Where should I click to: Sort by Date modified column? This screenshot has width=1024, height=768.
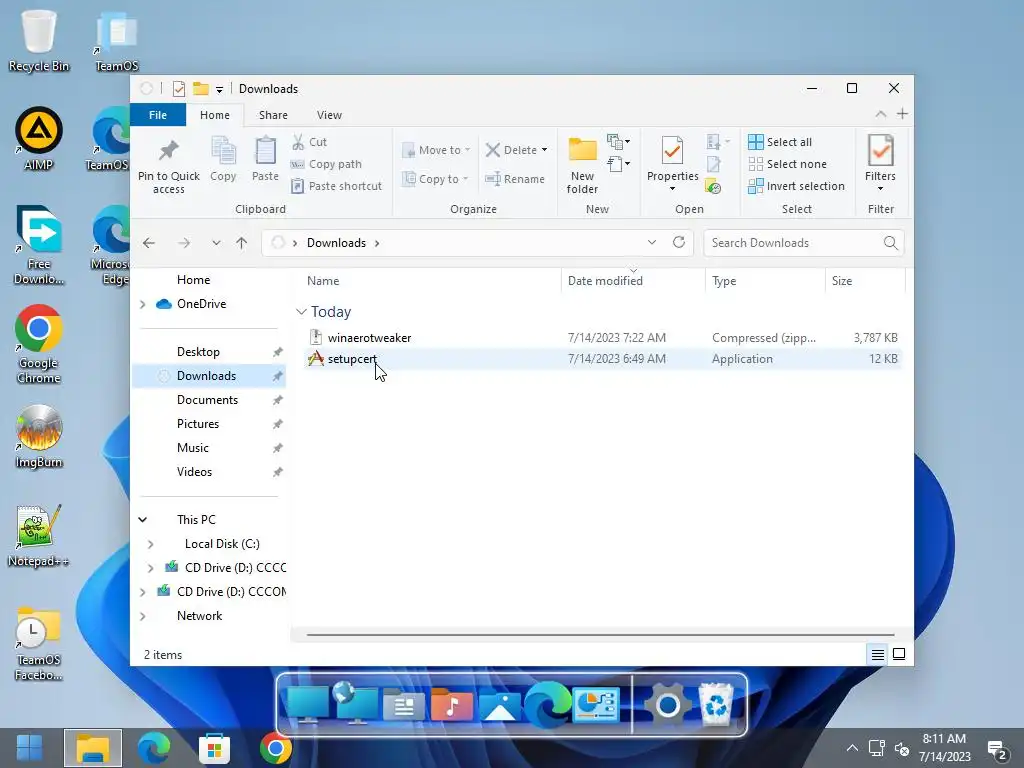click(x=633, y=281)
